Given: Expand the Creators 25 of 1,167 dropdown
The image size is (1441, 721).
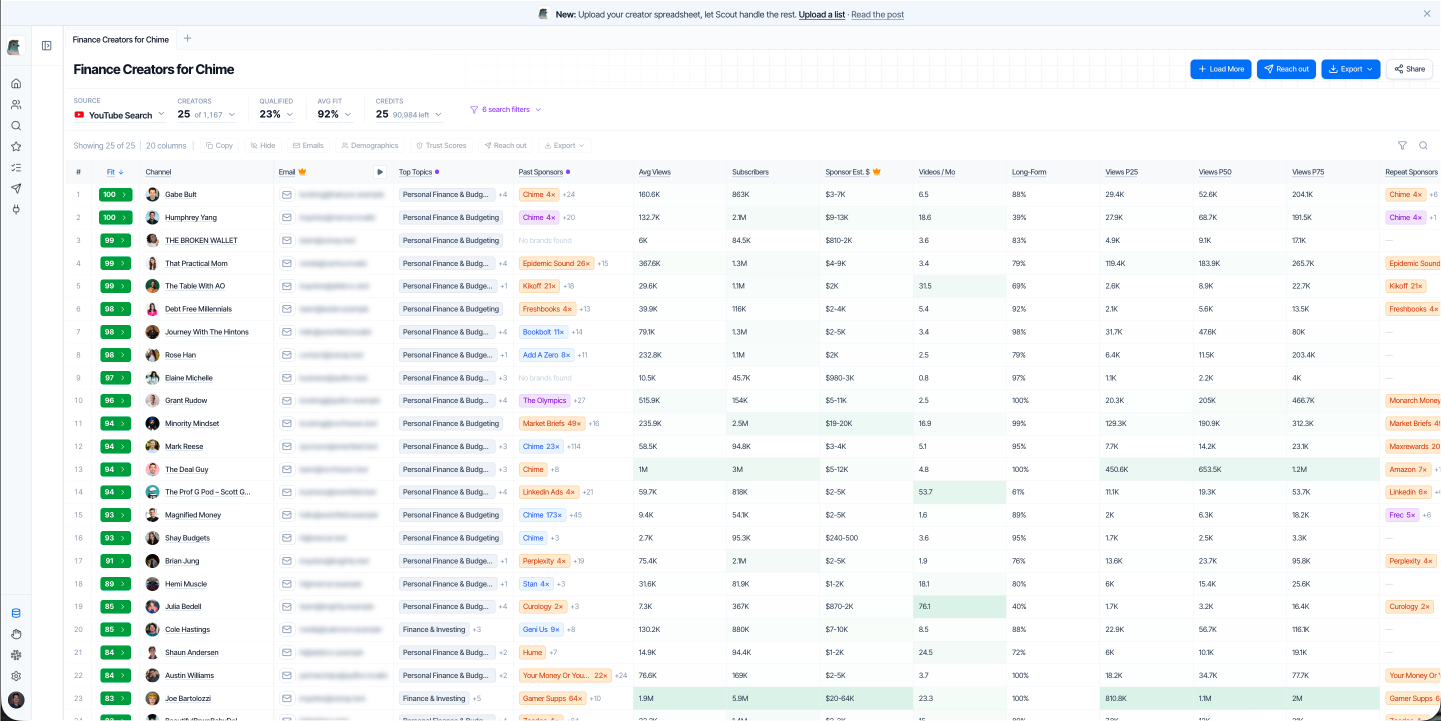Looking at the screenshot, I should click(207, 114).
